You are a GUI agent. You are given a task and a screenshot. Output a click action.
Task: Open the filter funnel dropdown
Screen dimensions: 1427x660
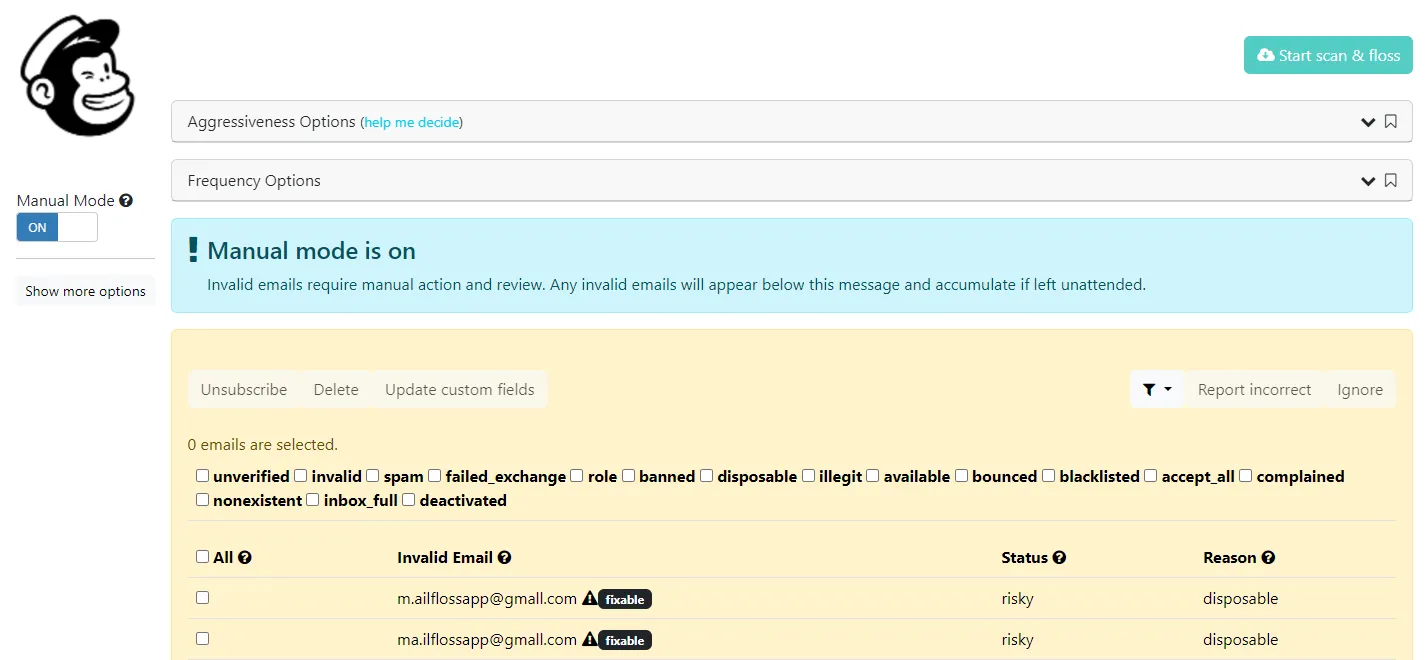pyautogui.click(x=1157, y=390)
